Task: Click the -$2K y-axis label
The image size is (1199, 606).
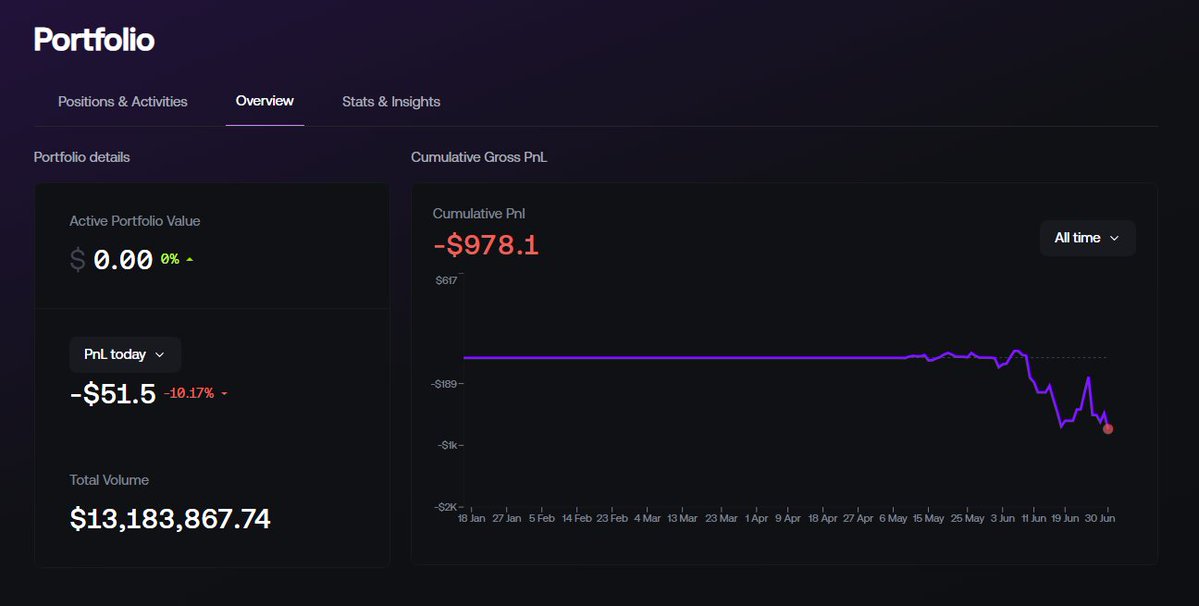Action: pos(447,507)
